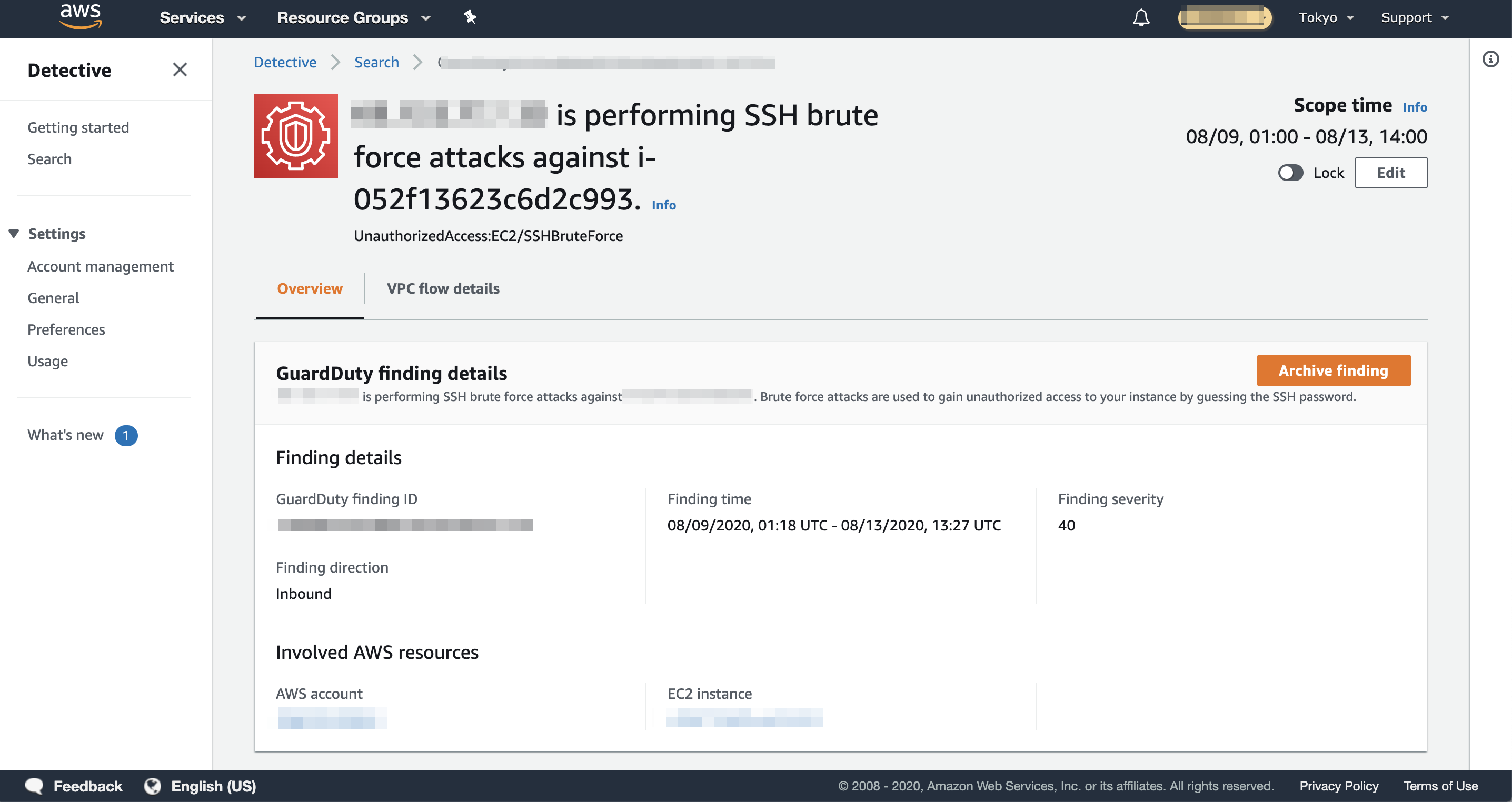Click the pin shortcut icon in the top bar

pyautogui.click(x=470, y=17)
